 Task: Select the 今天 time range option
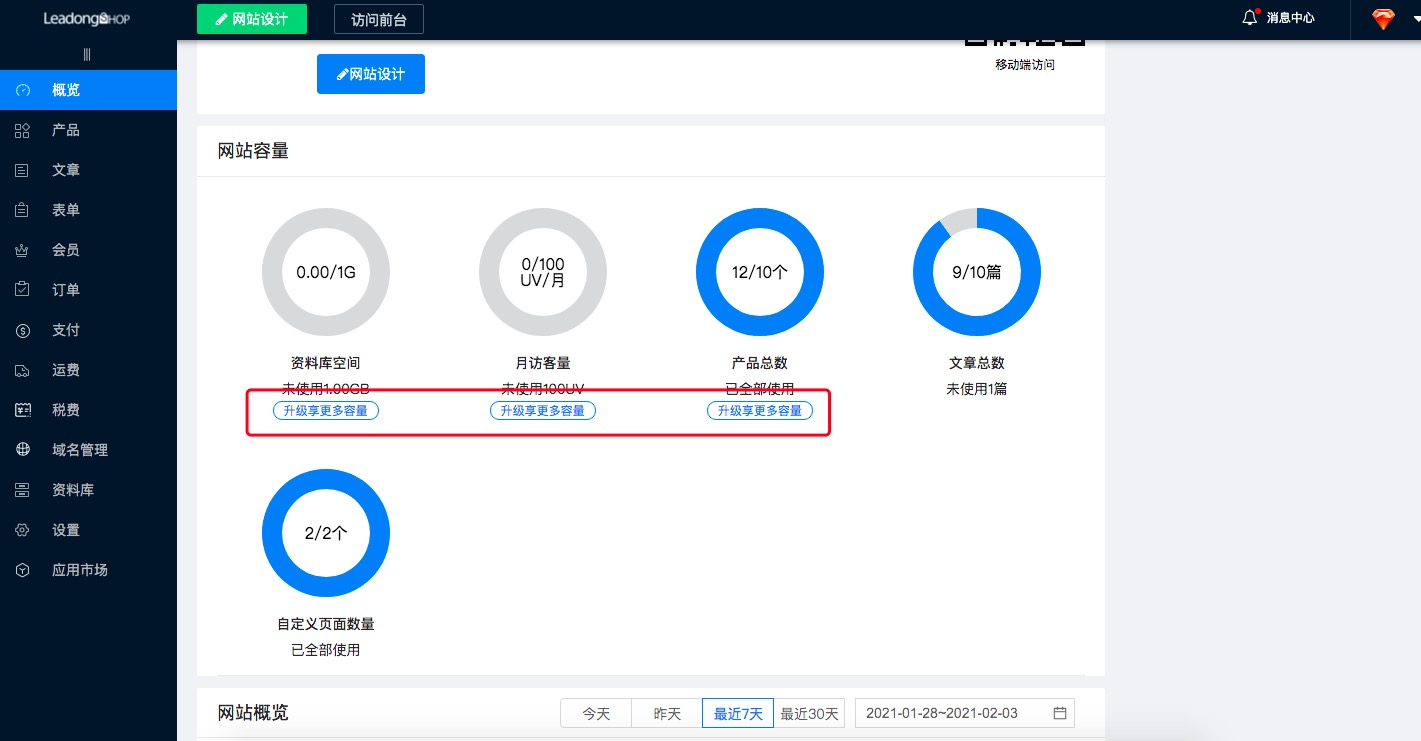596,713
